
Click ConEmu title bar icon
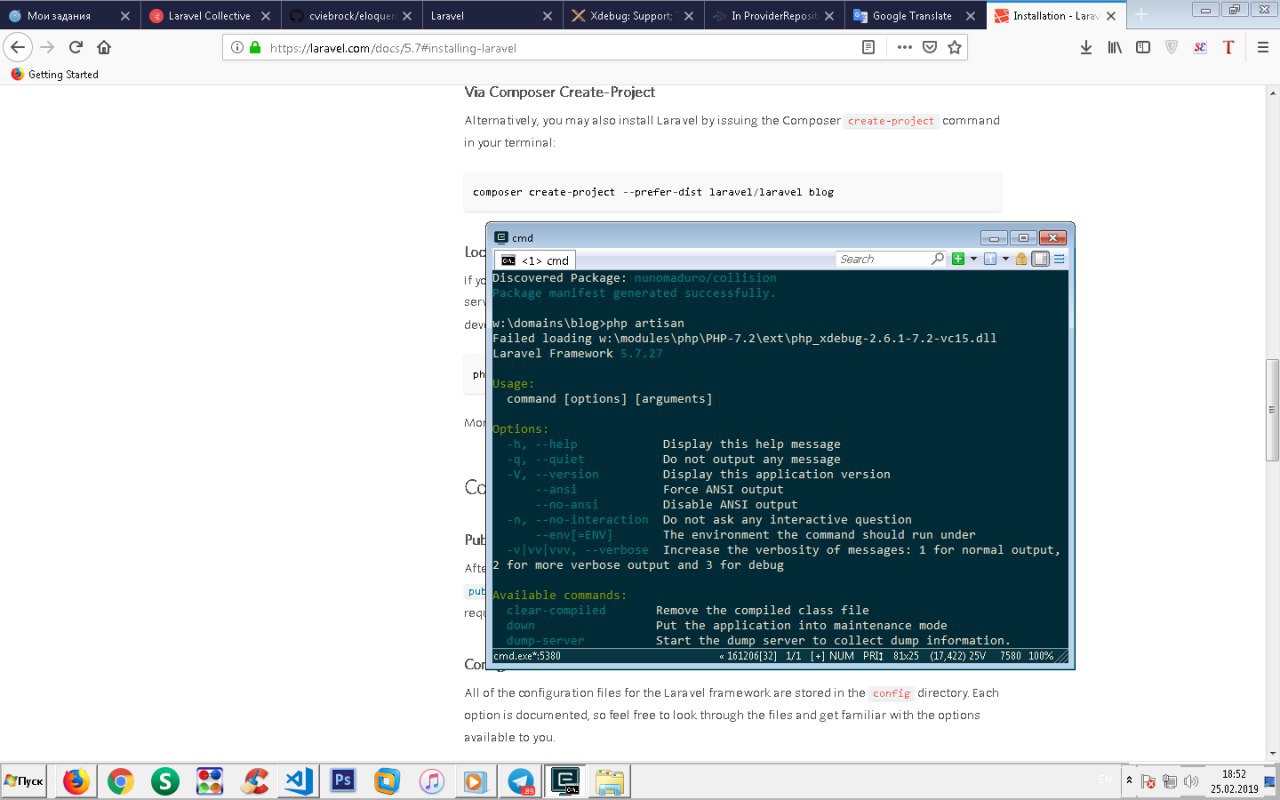[501, 237]
